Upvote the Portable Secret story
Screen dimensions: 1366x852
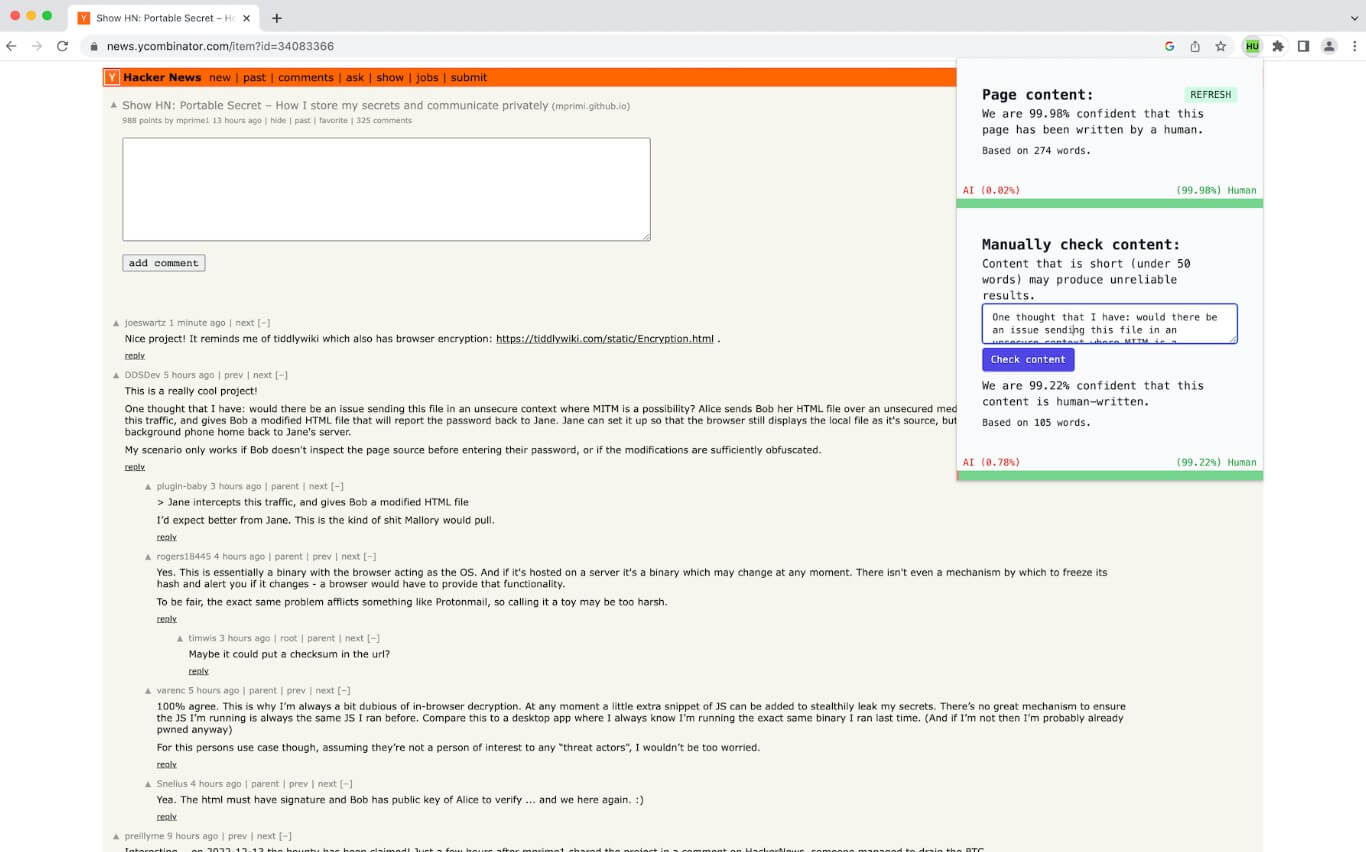tap(114, 105)
